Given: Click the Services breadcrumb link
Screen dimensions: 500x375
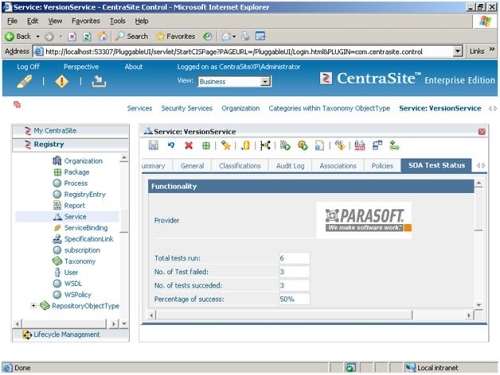Looking at the screenshot, I should pos(139,108).
